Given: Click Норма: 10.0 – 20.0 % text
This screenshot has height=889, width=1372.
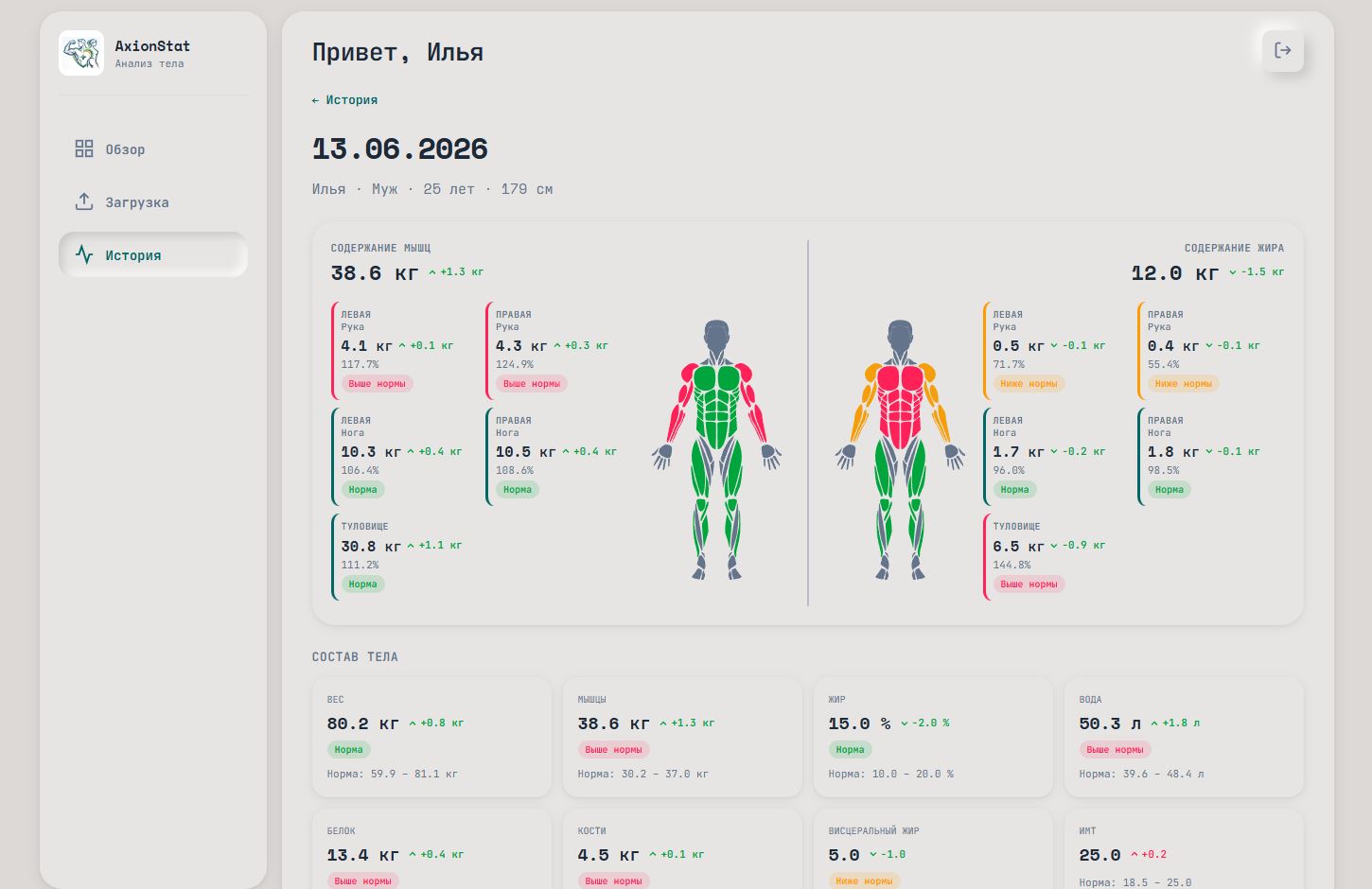Looking at the screenshot, I should [x=891, y=774].
